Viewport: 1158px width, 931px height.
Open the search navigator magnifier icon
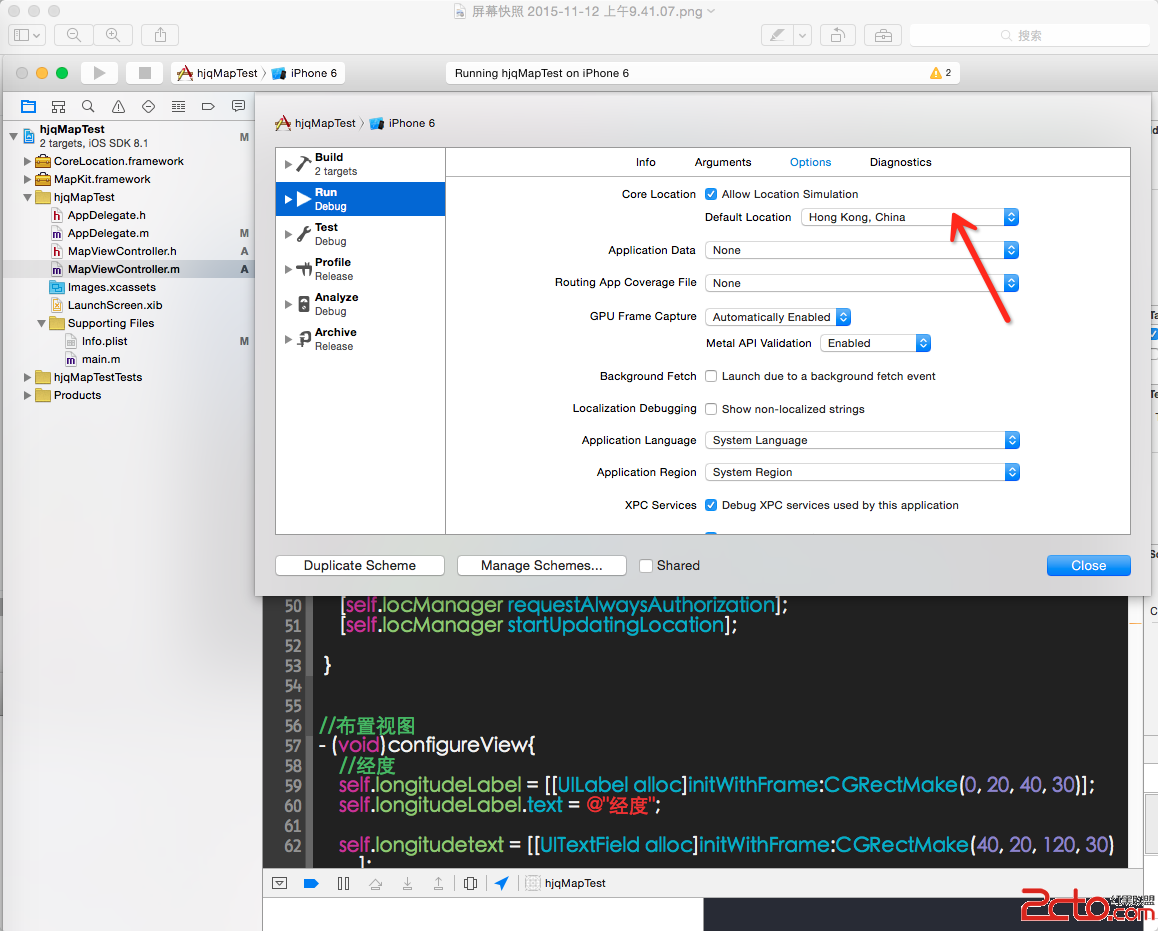click(x=88, y=106)
